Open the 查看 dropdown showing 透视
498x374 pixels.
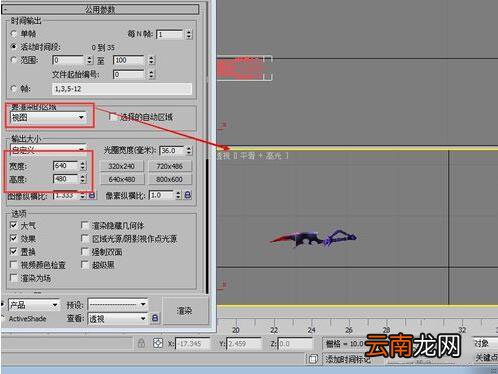tap(118, 319)
